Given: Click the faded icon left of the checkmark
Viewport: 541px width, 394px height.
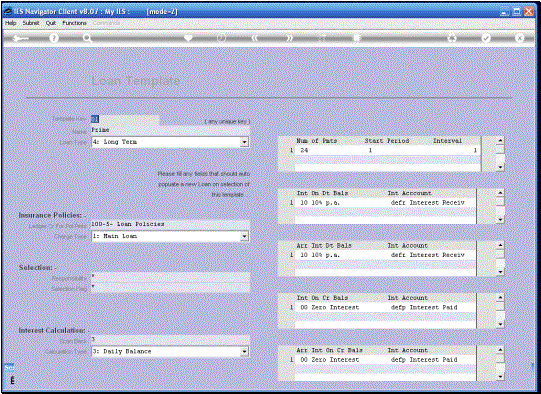Looking at the screenshot, I should pos(452,38).
